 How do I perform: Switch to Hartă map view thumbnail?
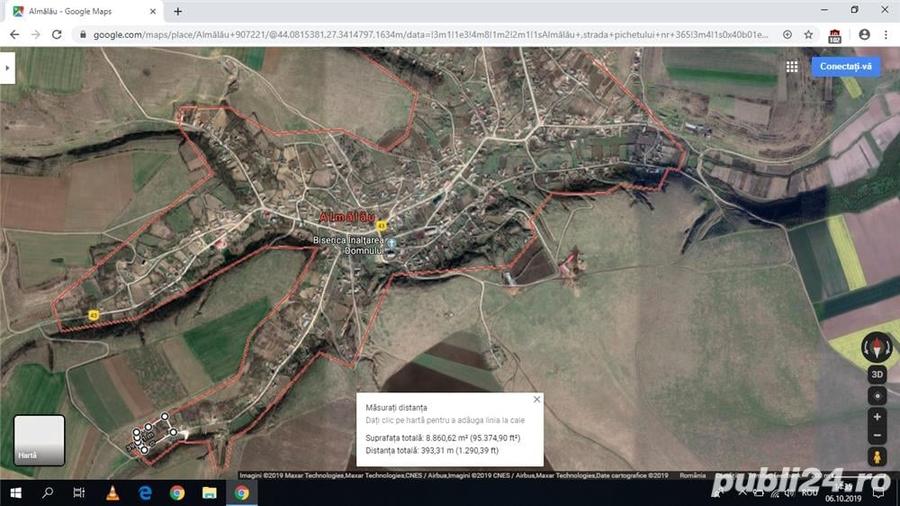(39, 440)
